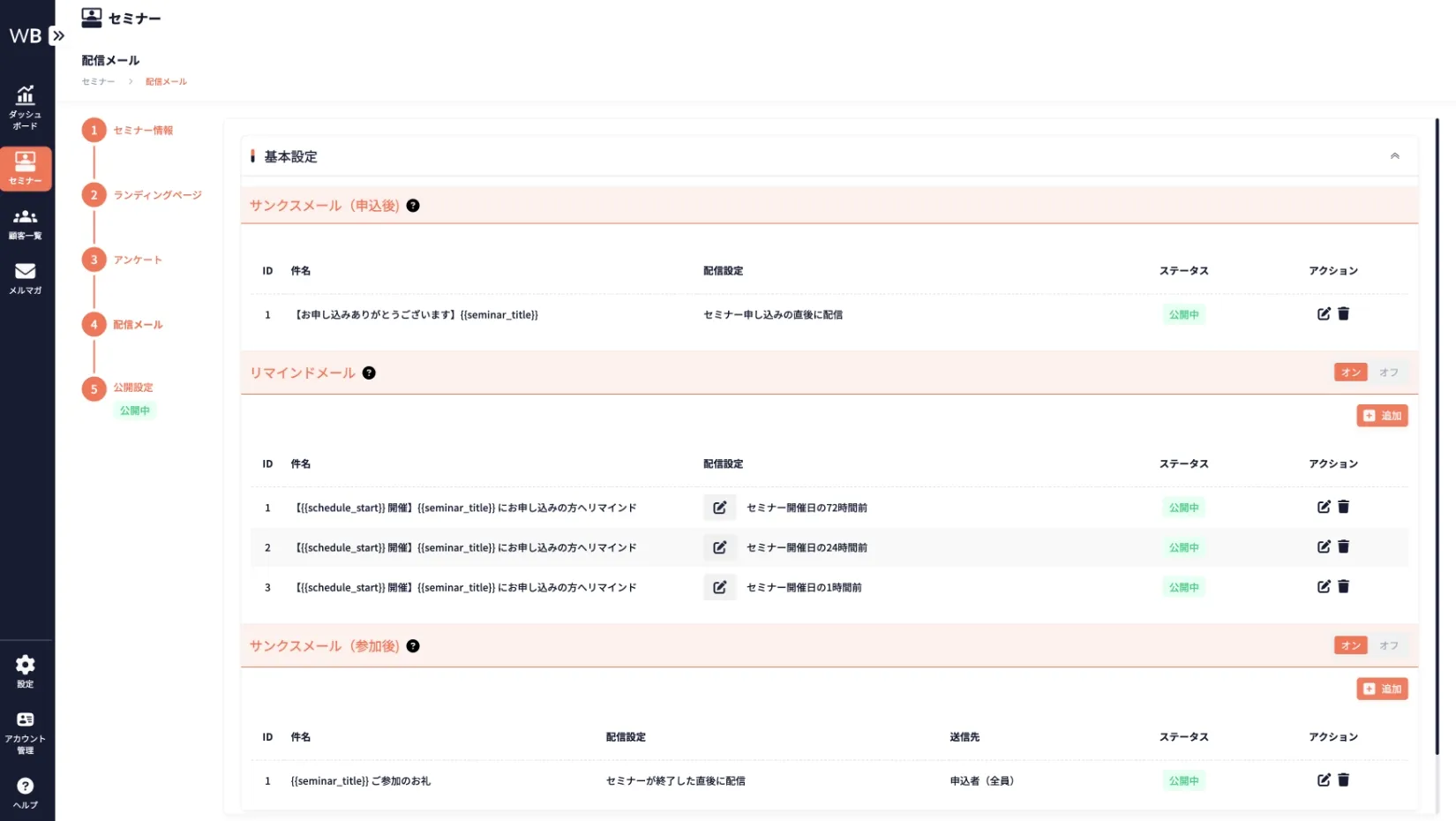Open the セミナー sidebar item
1456x821 pixels.
pyautogui.click(x=26, y=168)
